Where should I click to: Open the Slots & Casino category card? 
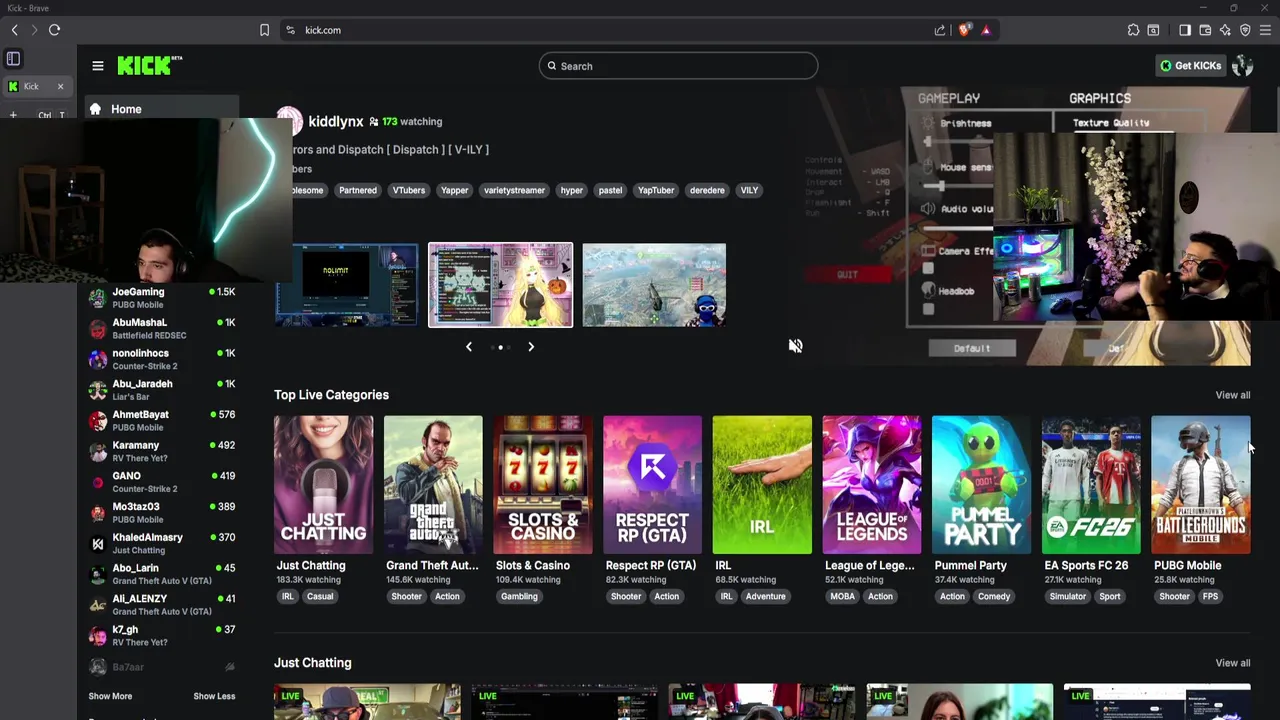click(x=543, y=485)
